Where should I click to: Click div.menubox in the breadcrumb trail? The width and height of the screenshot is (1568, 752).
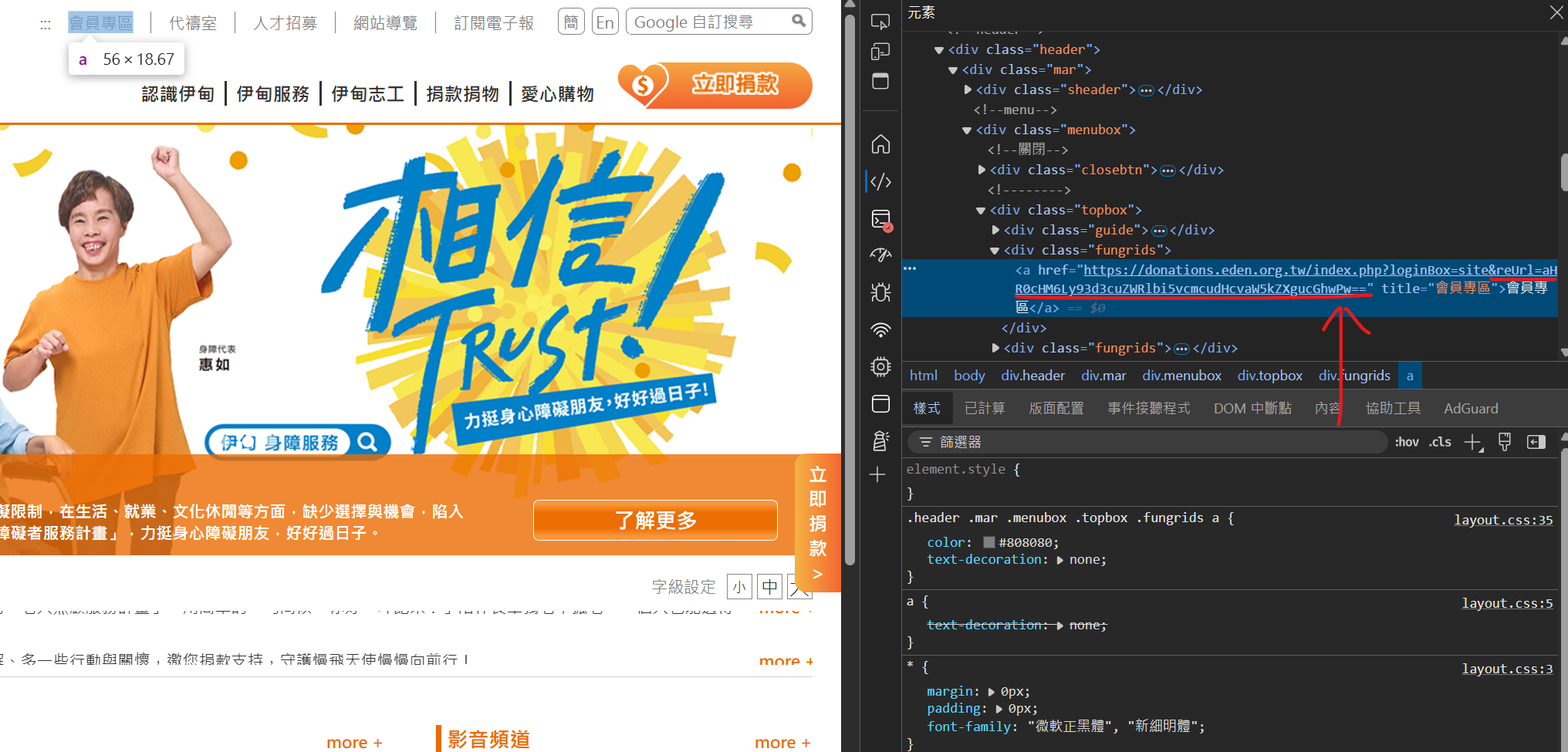click(x=1181, y=376)
